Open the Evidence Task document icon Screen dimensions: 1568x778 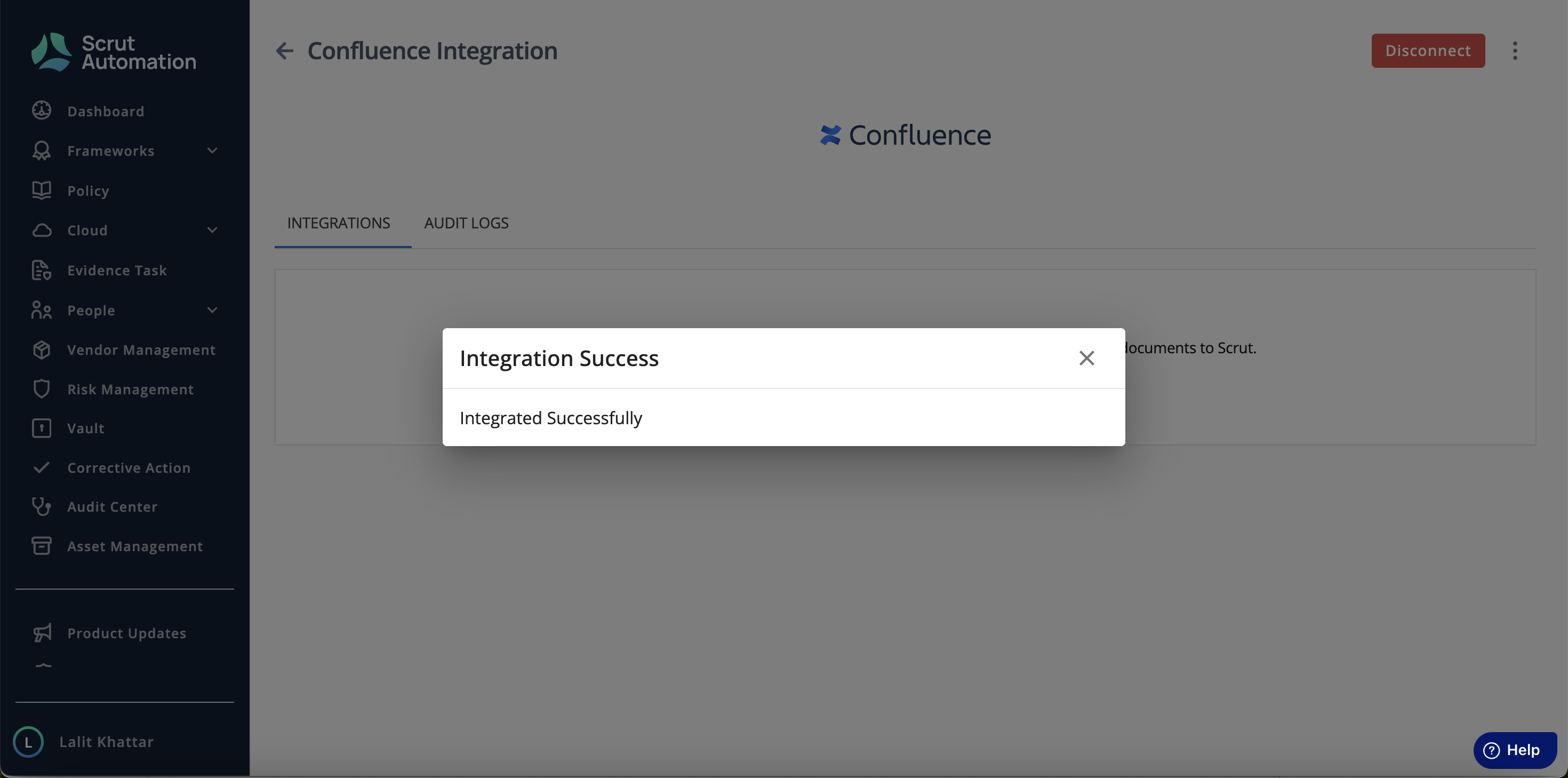(x=42, y=270)
